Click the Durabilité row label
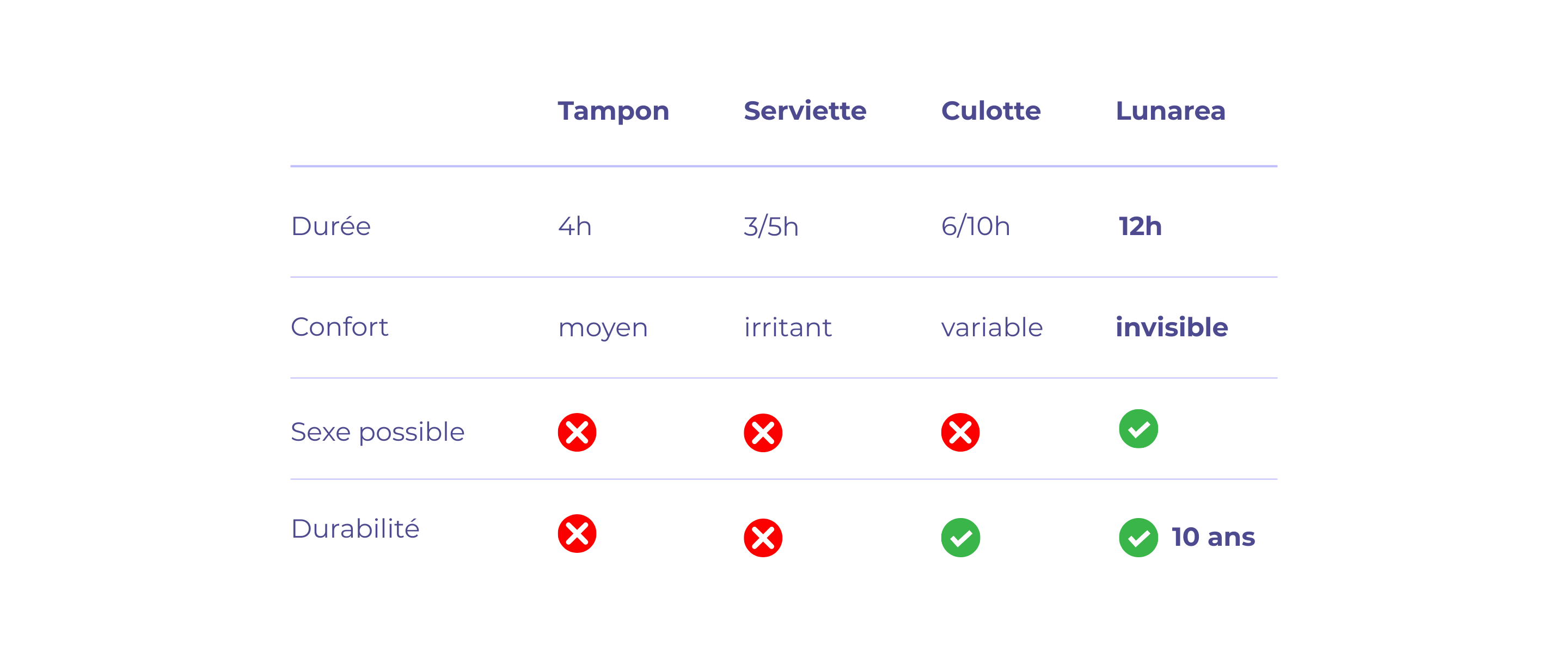Screen dimensions: 1568x653 tap(355, 528)
